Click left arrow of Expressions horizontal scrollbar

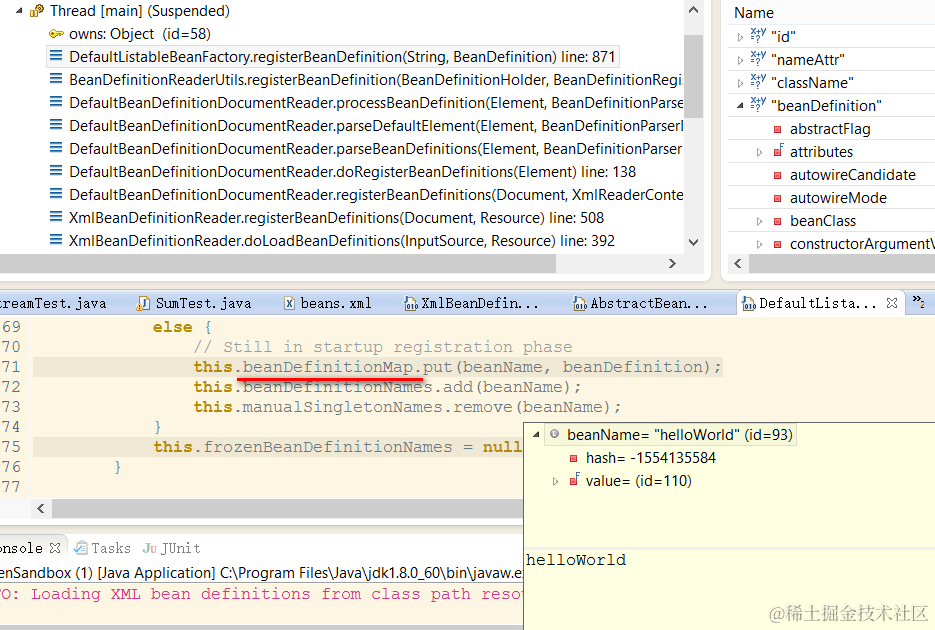point(738,263)
